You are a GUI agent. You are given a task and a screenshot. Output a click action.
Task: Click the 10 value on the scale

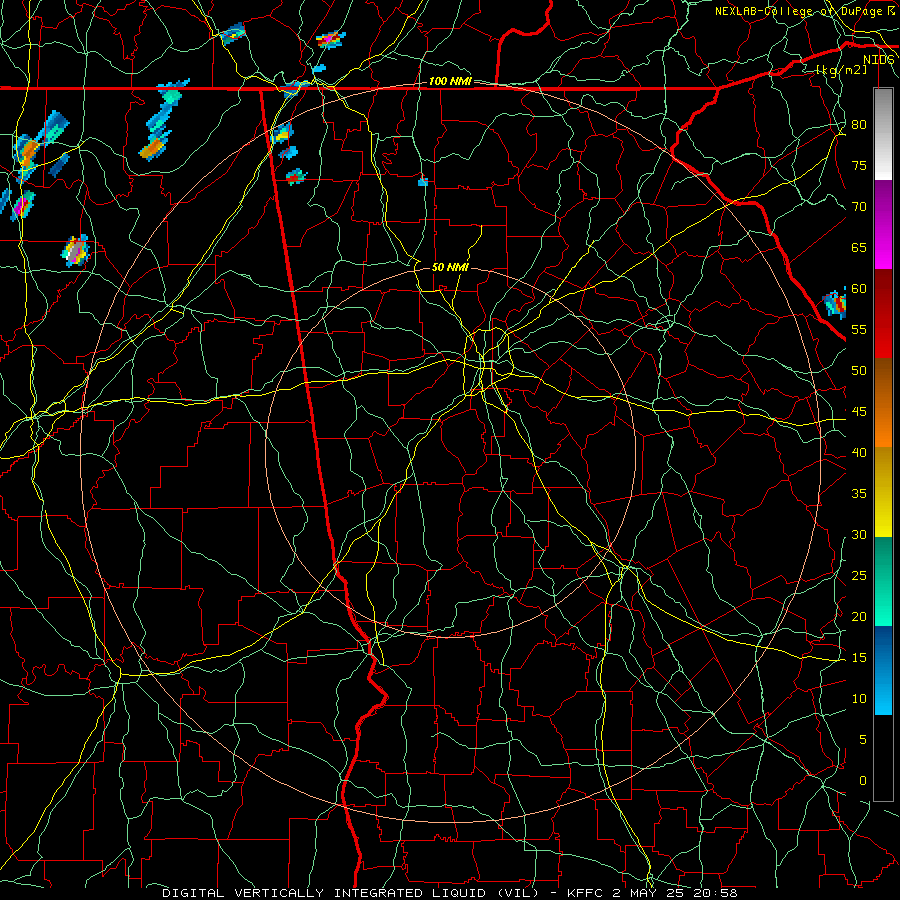point(859,699)
